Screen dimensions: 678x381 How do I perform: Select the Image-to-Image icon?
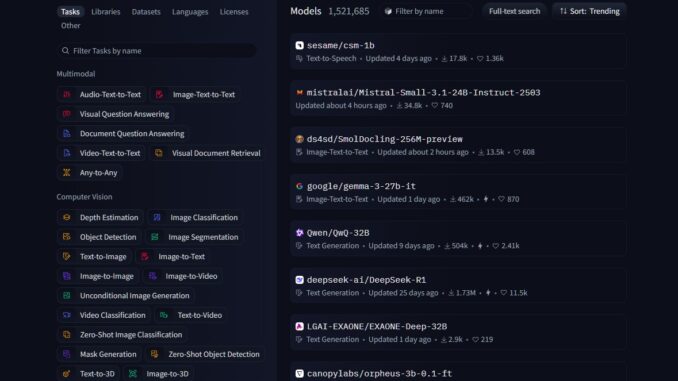67,276
